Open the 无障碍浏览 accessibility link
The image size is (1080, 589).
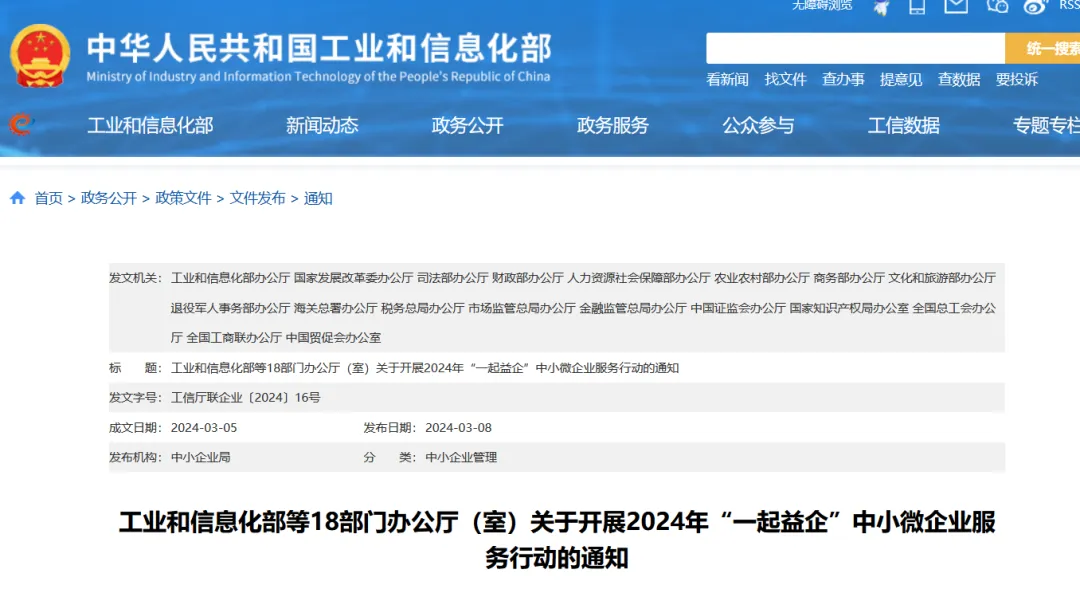pos(822,5)
